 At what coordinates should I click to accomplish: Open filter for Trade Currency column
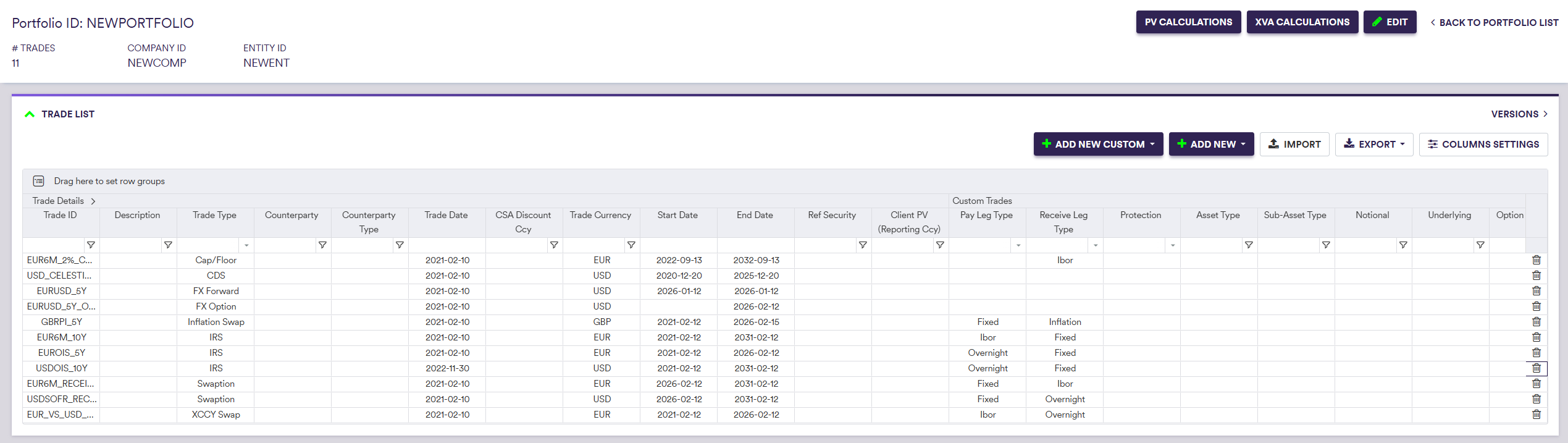point(631,245)
